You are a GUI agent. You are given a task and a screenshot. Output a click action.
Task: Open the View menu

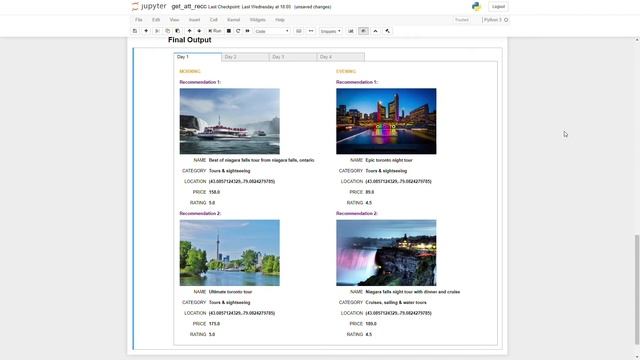click(174, 20)
